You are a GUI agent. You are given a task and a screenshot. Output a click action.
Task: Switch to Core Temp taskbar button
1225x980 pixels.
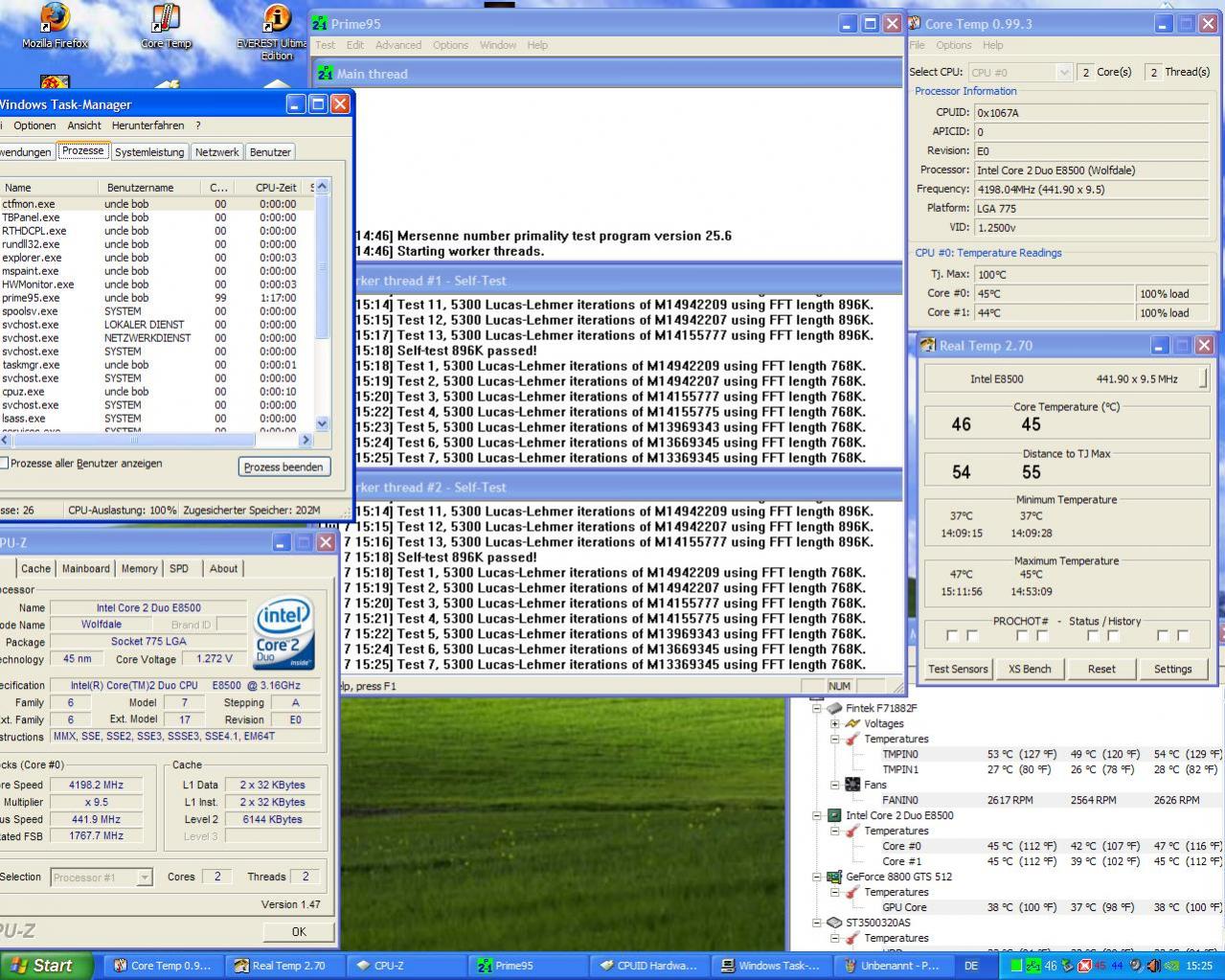click(163, 966)
